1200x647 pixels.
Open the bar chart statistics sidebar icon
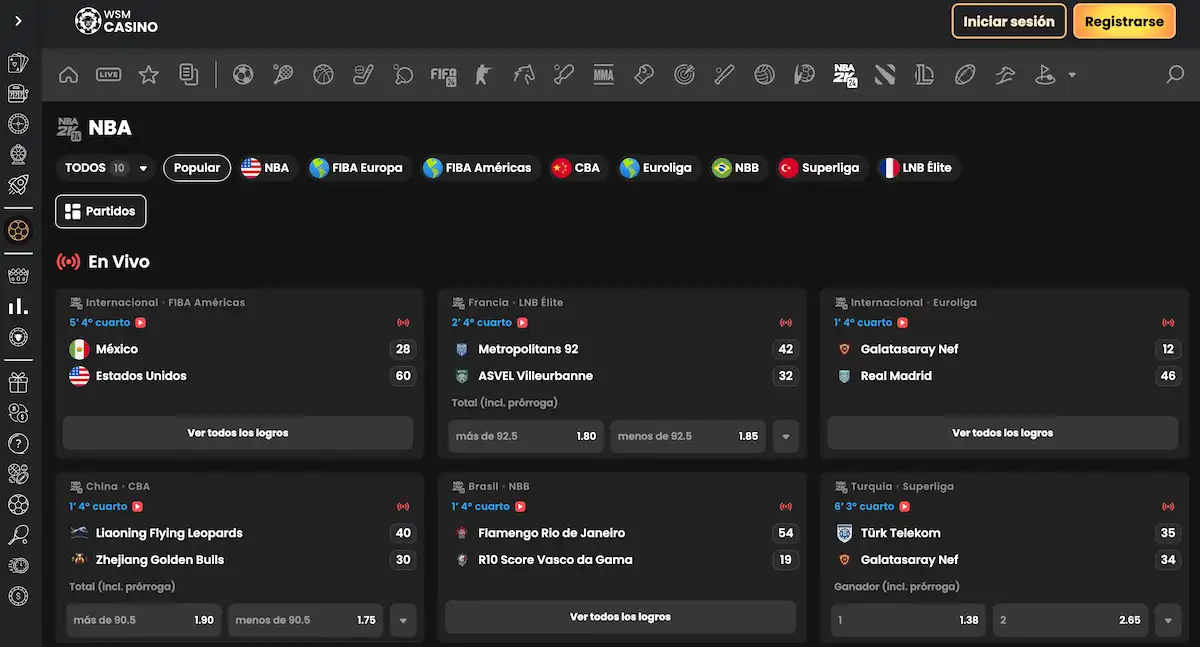(x=18, y=306)
